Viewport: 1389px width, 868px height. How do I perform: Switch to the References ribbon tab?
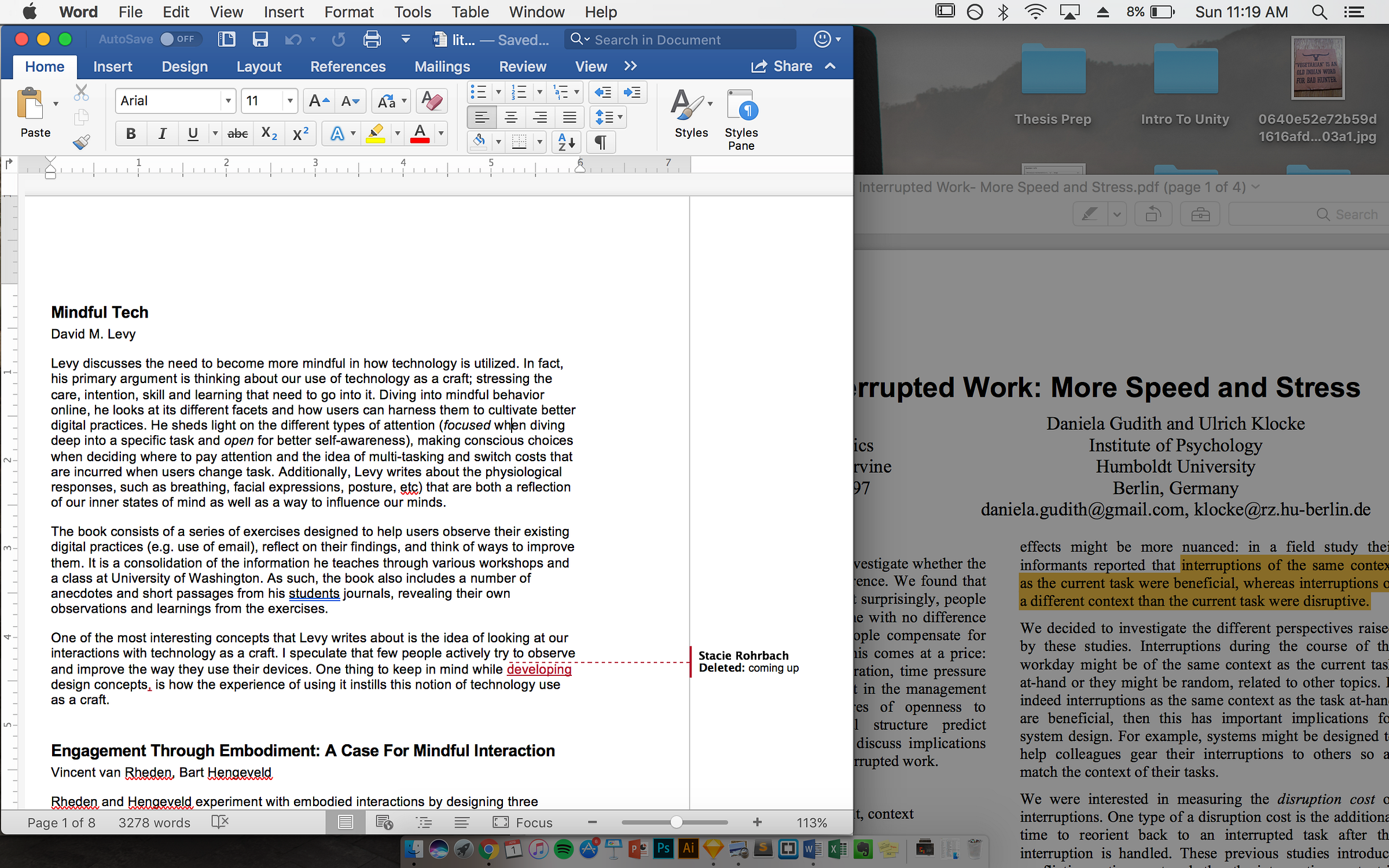tap(347, 67)
